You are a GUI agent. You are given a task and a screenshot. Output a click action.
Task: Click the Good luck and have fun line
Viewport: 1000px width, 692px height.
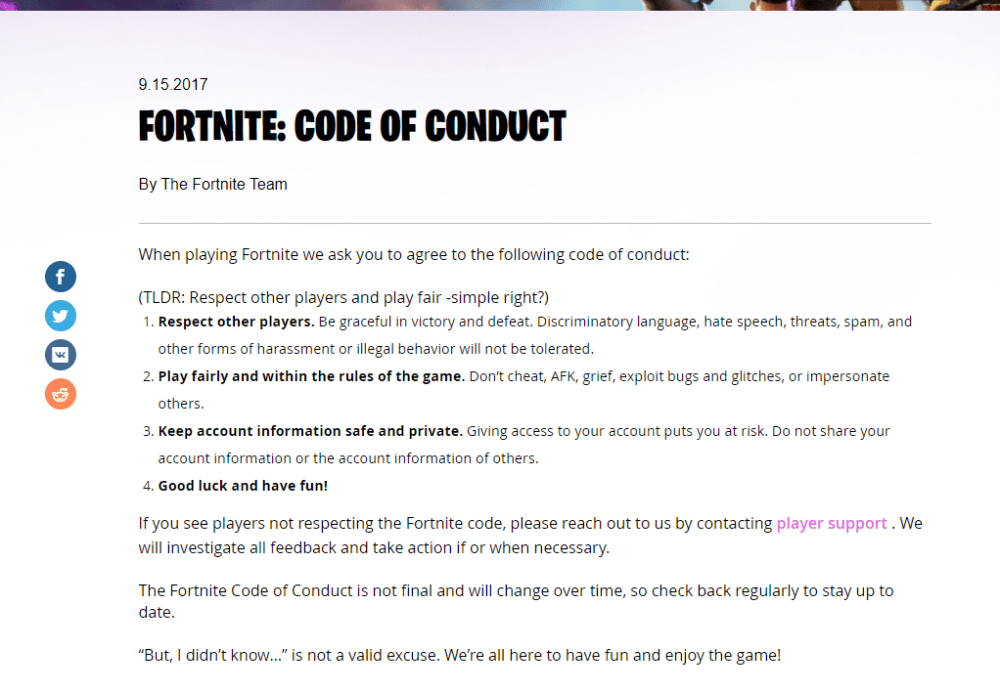pyautogui.click(x=242, y=485)
